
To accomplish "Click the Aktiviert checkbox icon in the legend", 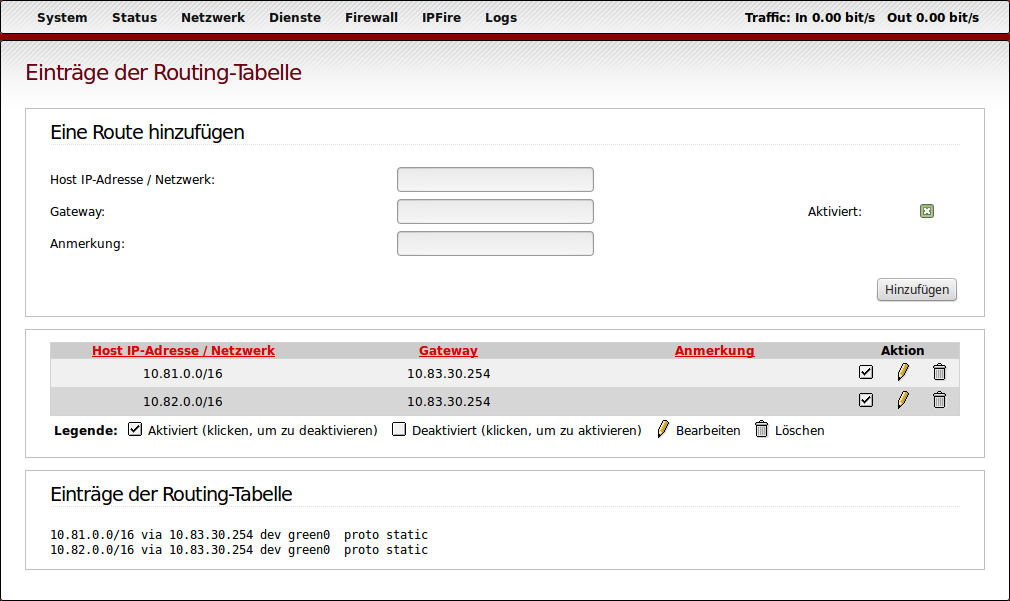I will 134,429.
